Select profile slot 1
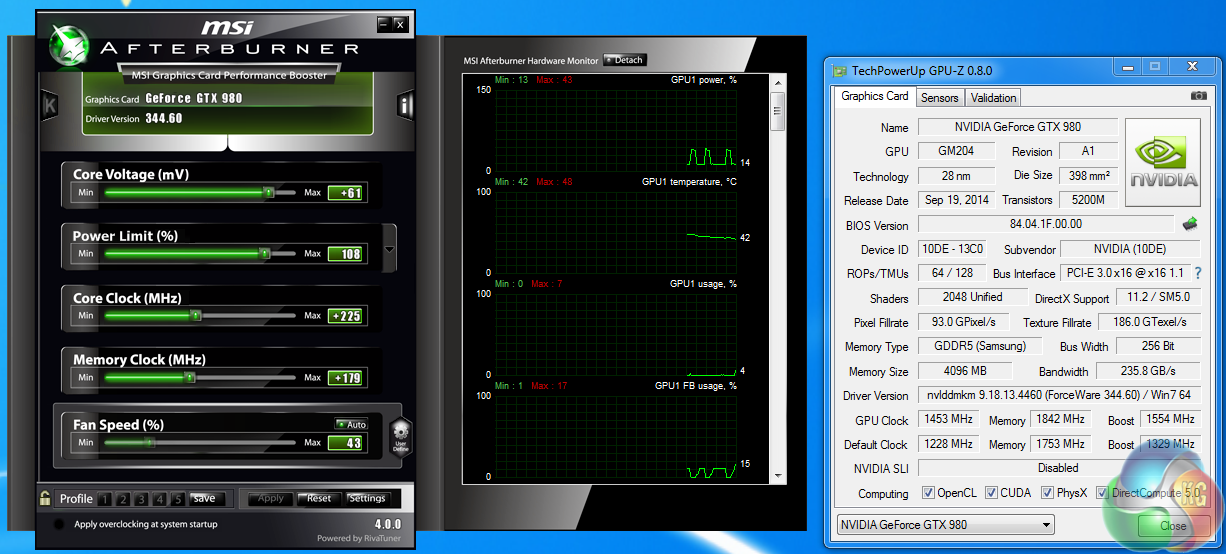The image size is (1226, 554). (106, 499)
